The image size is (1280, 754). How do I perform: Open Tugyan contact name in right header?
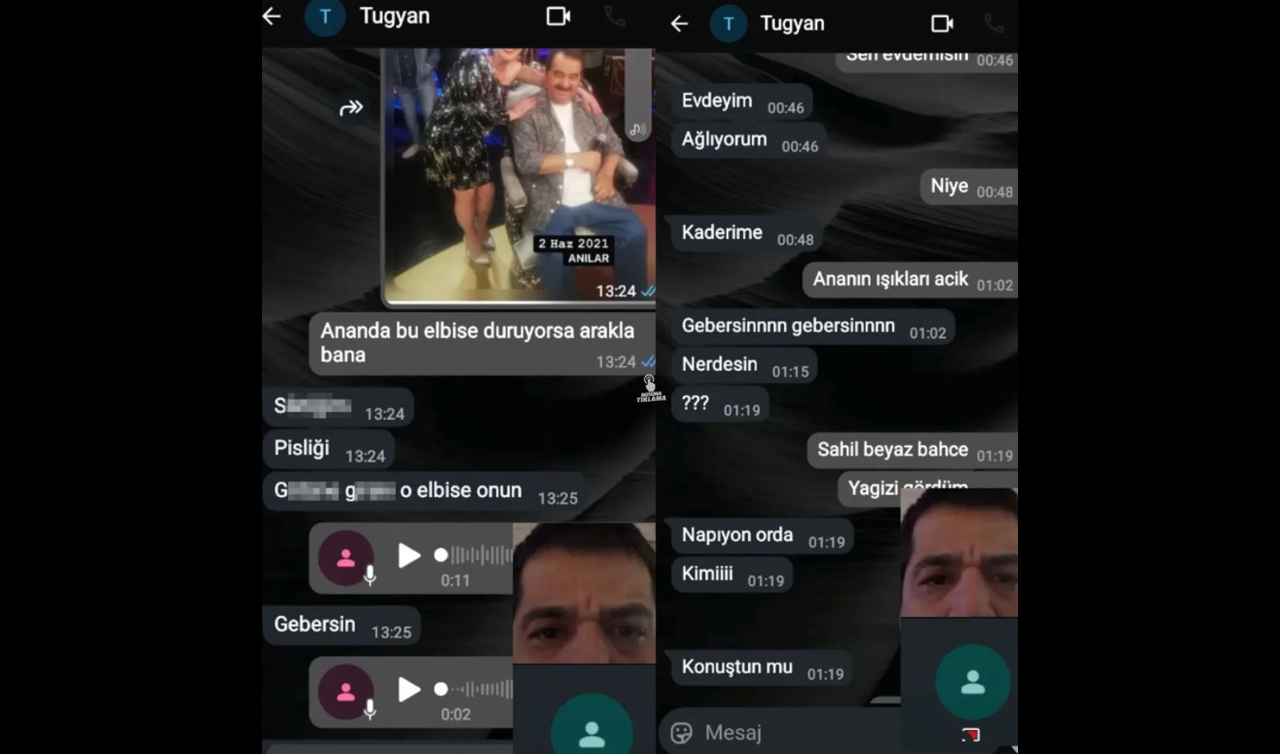[791, 24]
